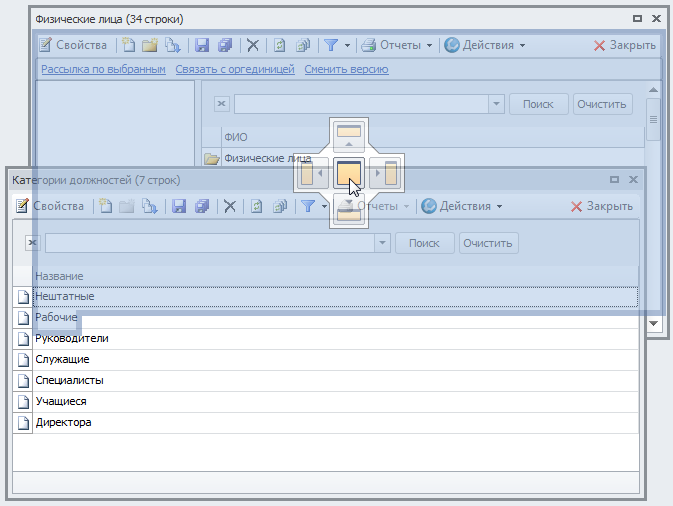Click filter funnel icon in Категории должностей toolbar
673x506 pixels.
click(309, 206)
